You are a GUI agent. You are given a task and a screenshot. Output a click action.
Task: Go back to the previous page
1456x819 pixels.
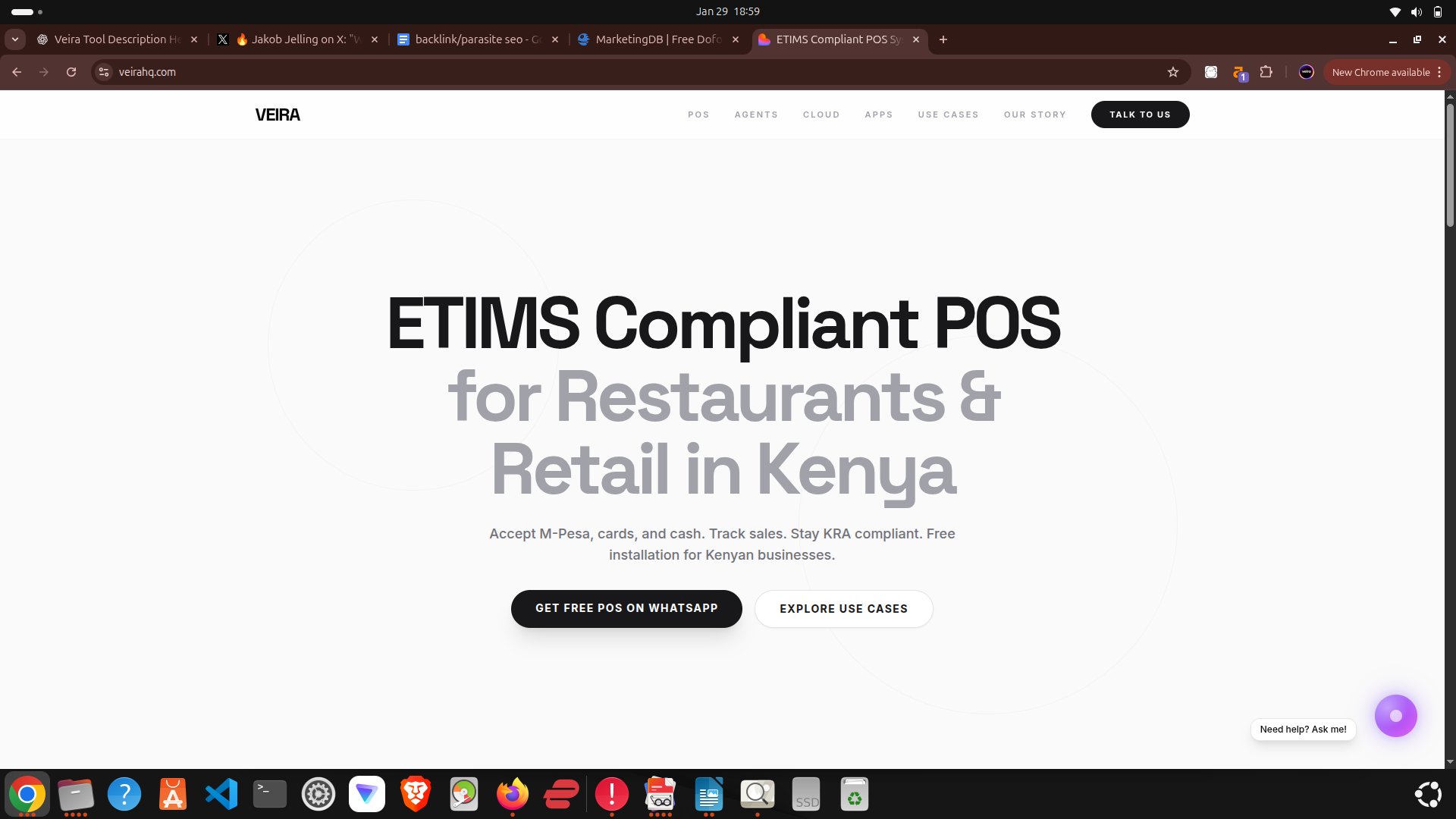tap(17, 72)
